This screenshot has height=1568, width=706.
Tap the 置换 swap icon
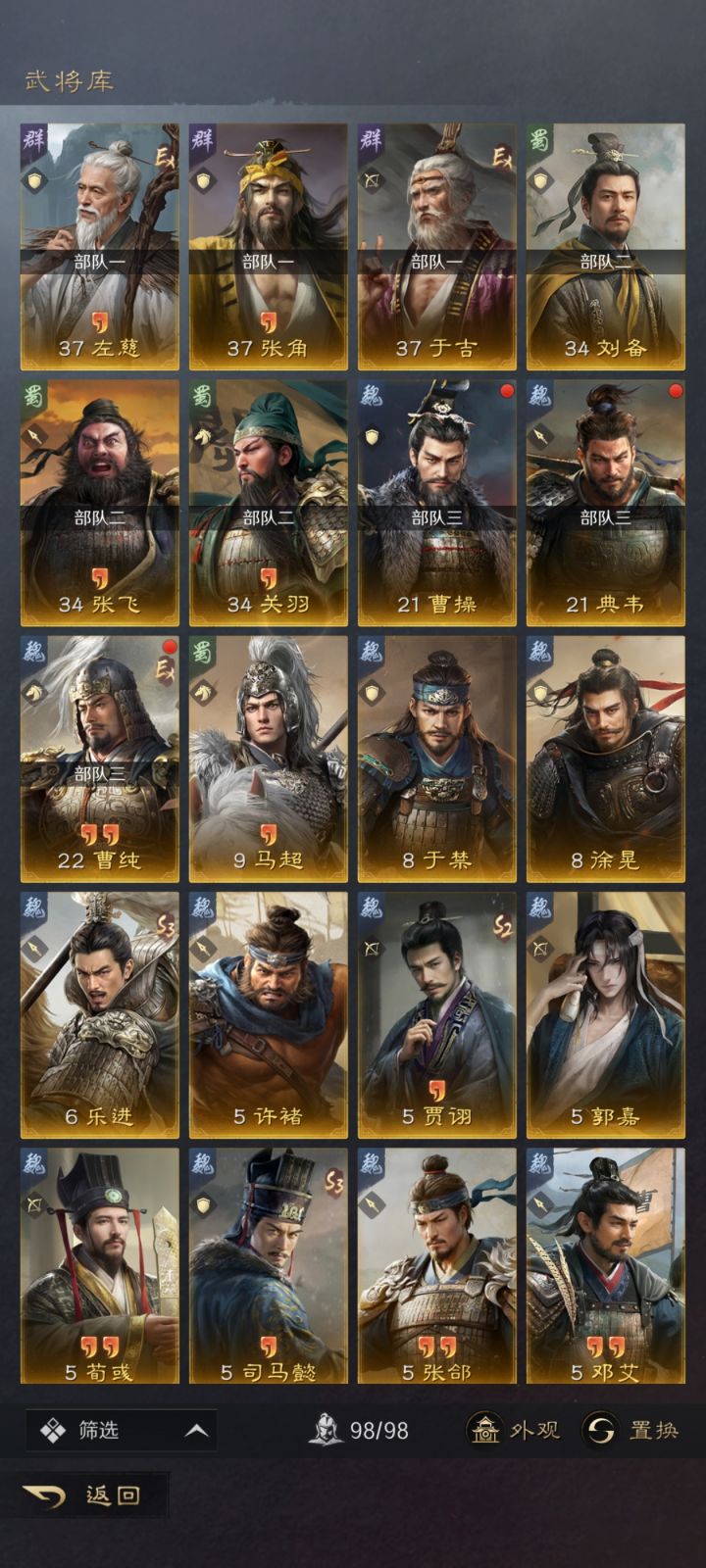pos(600,1430)
